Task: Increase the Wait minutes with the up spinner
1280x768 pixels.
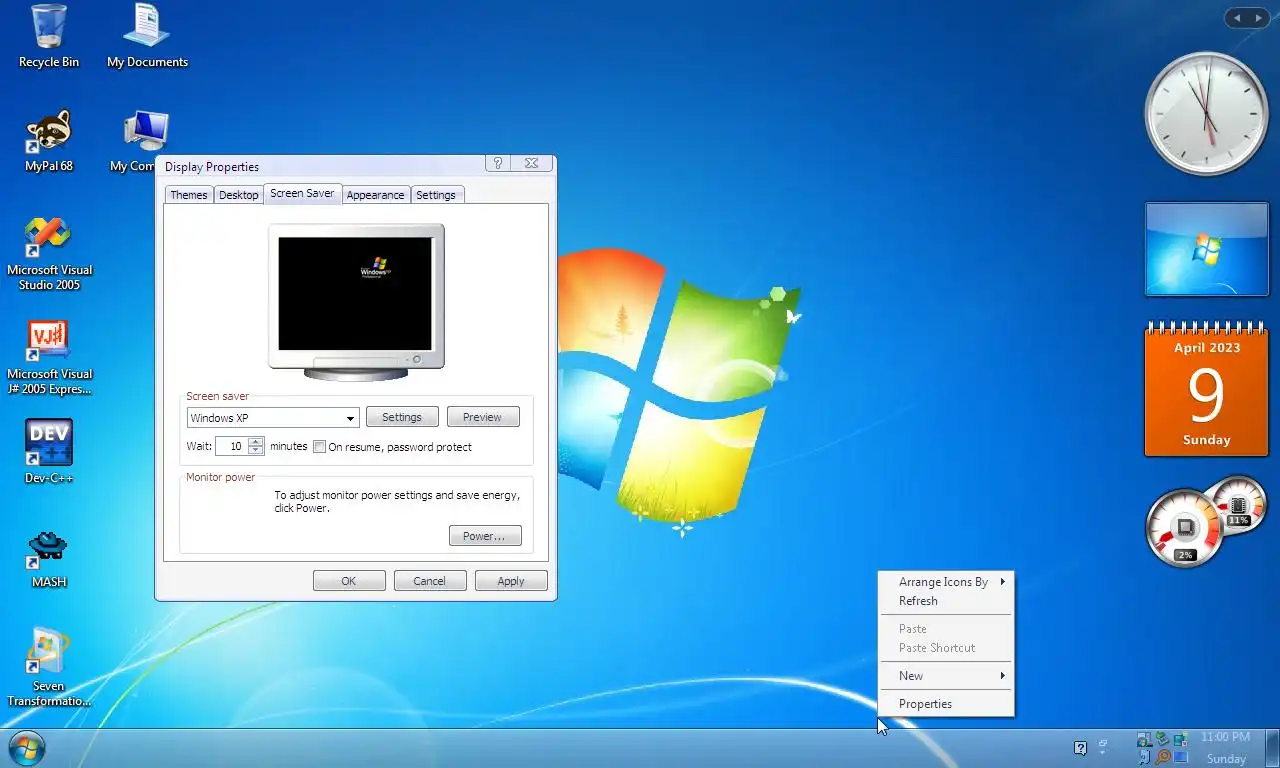Action: [x=256, y=441]
